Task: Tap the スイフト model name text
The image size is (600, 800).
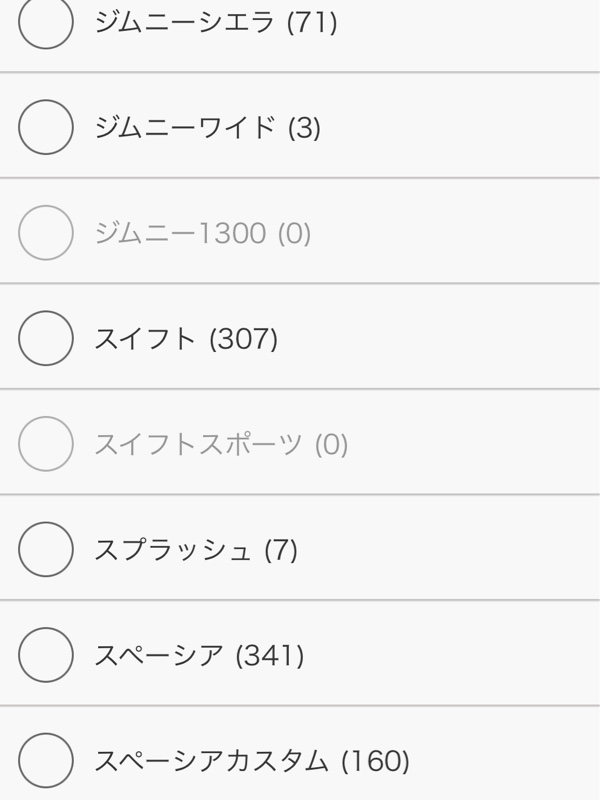Action: click(x=145, y=339)
